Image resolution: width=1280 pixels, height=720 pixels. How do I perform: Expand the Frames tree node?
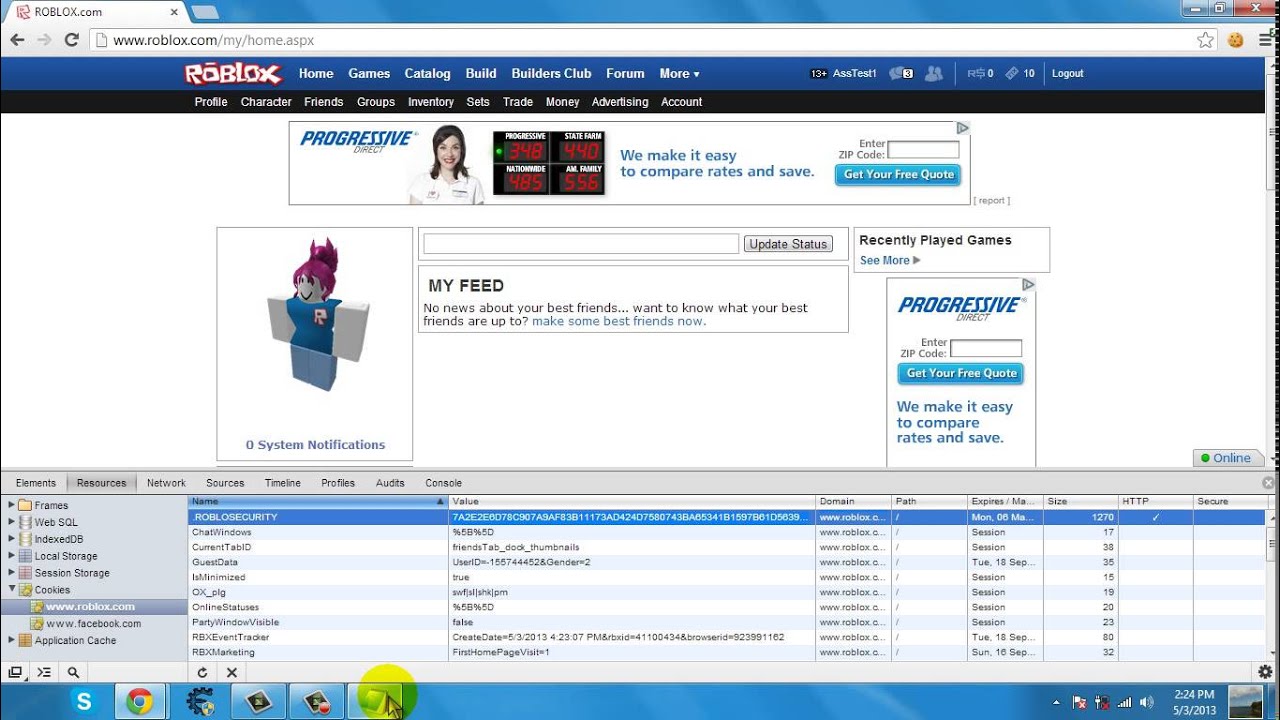click(x=12, y=505)
